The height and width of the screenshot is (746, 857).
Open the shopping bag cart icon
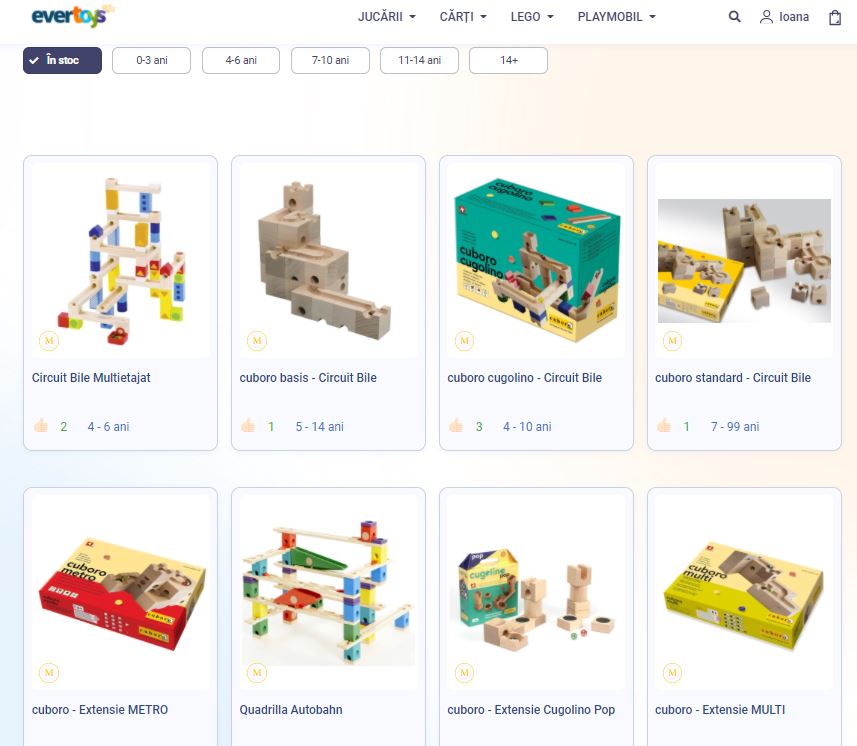835,17
